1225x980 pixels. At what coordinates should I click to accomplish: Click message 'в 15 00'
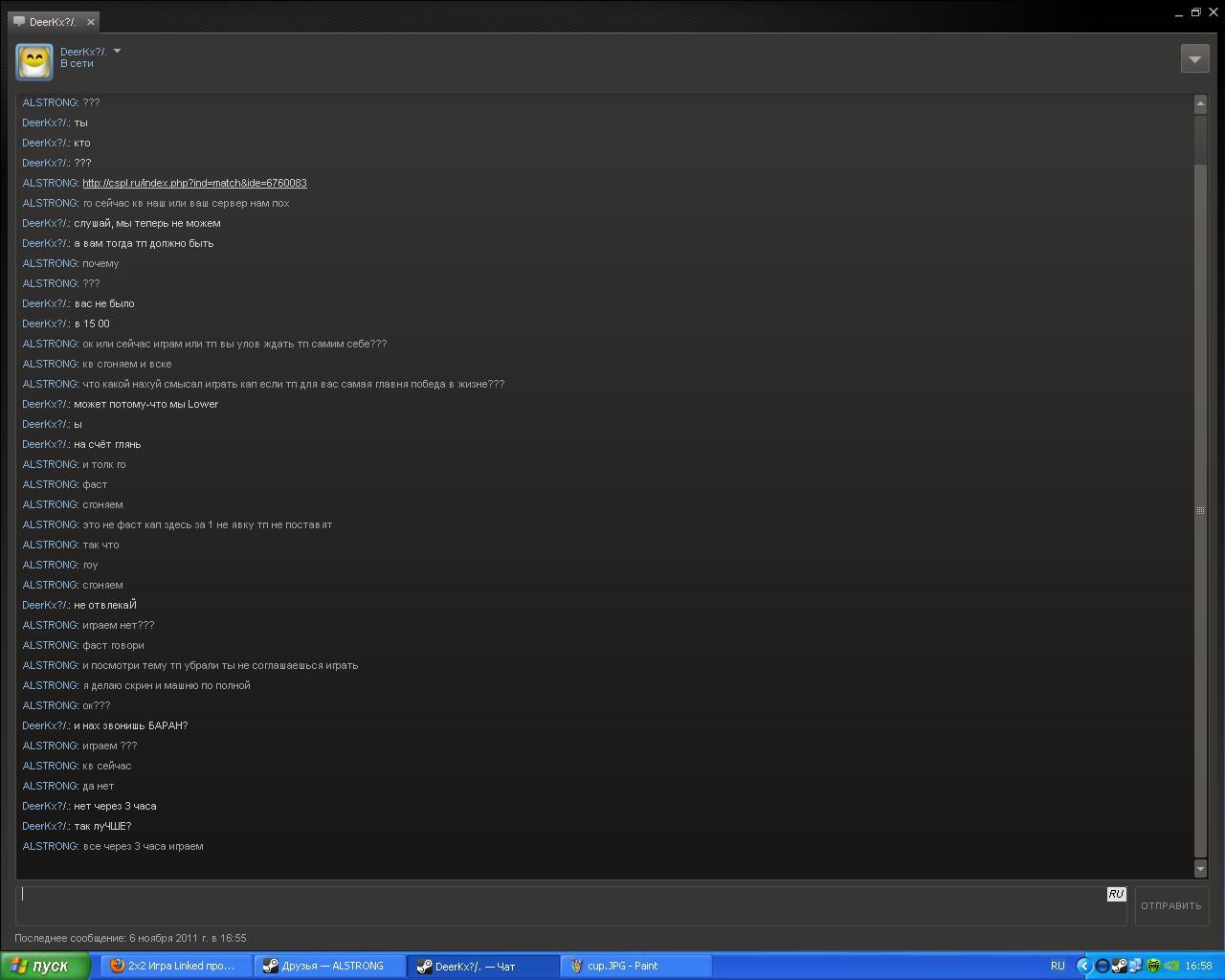point(92,323)
